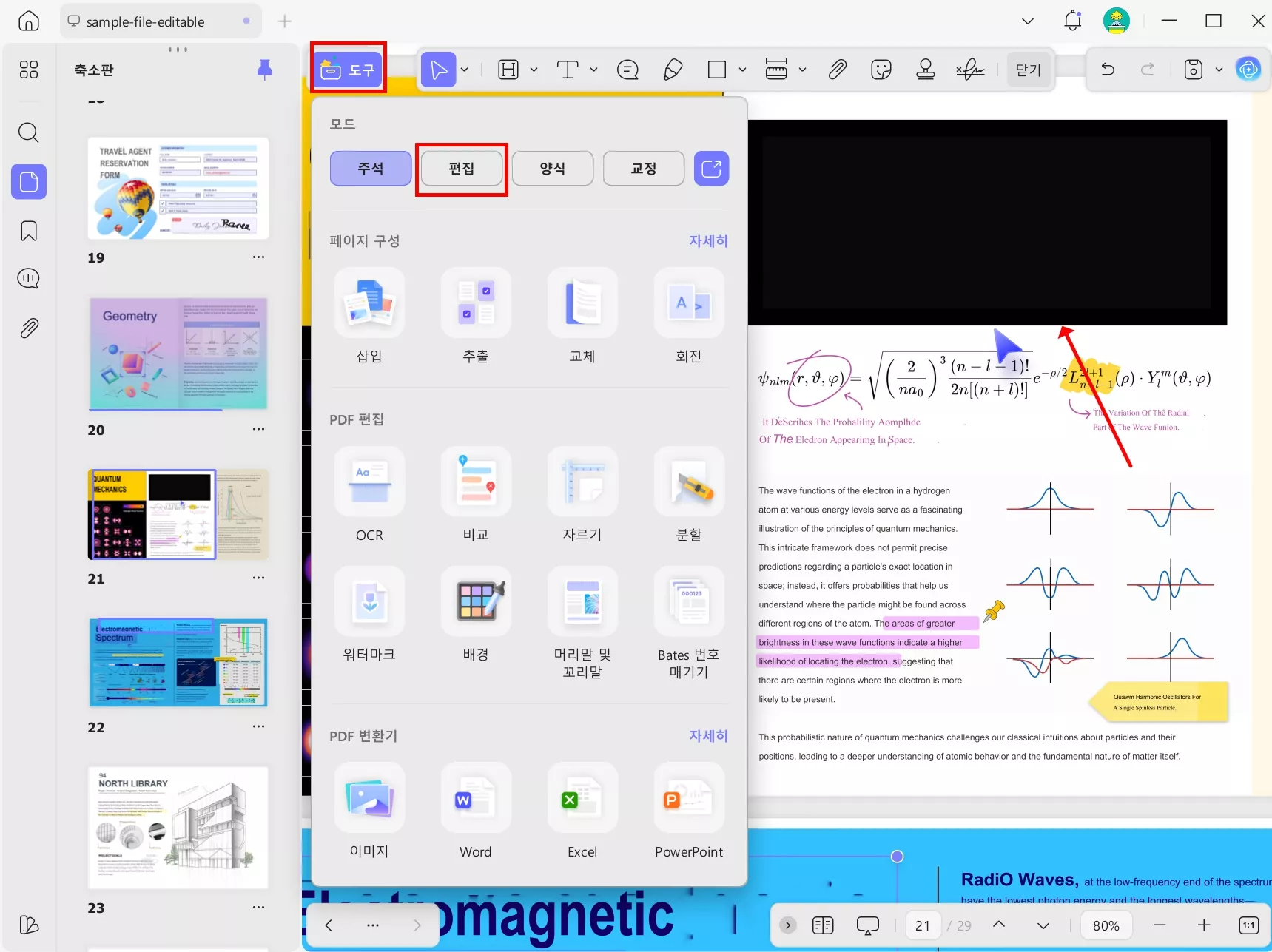Open the stamp tool
Viewport: 1272px width, 952px height.
coord(925,70)
